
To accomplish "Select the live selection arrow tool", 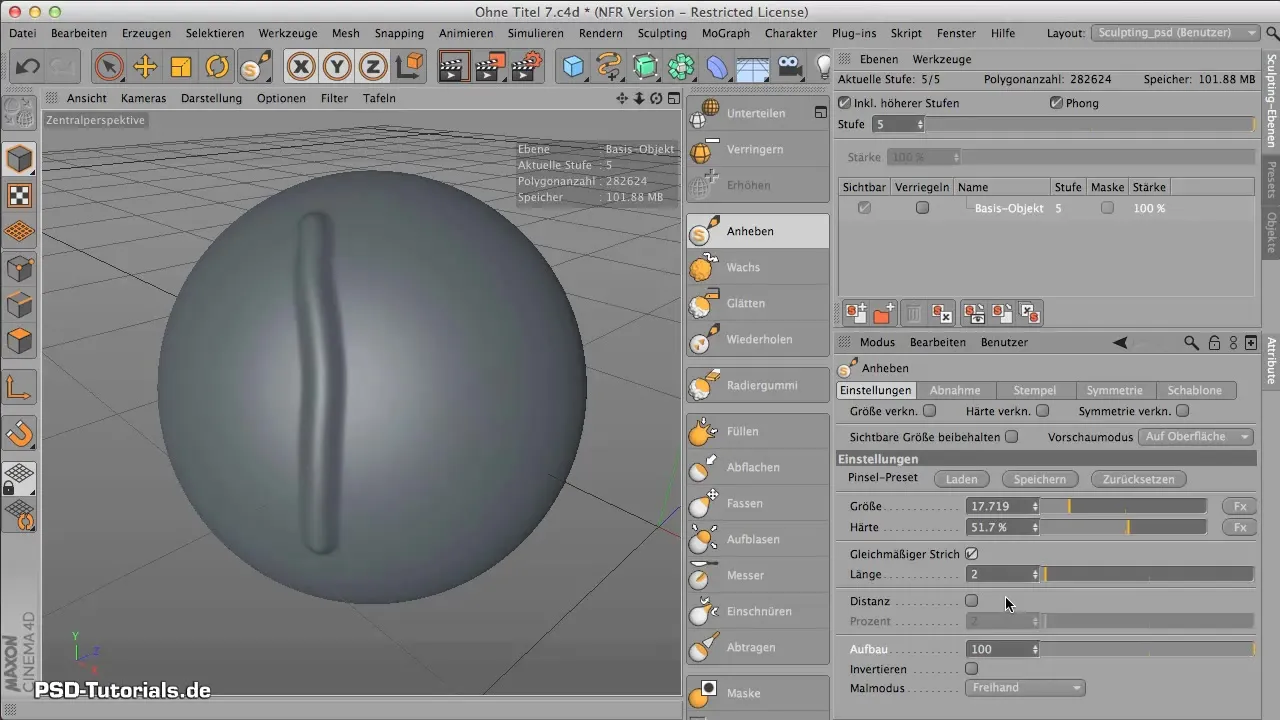I will point(109,67).
